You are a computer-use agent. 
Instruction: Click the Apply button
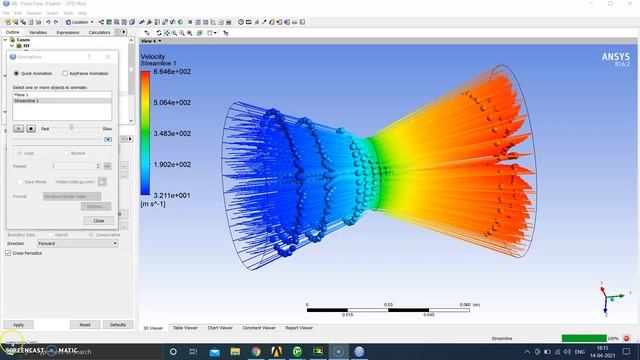pyautogui.click(x=18, y=324)
